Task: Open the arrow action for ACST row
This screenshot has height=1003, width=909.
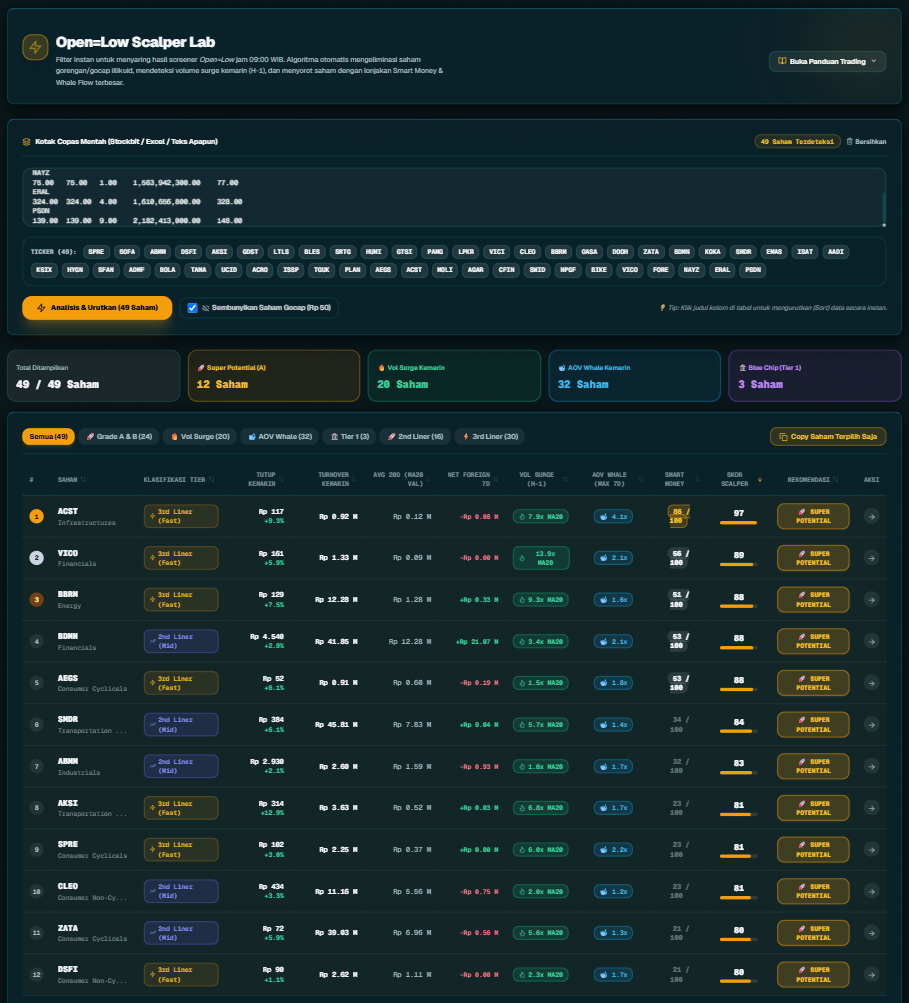Action: point(871,516)
